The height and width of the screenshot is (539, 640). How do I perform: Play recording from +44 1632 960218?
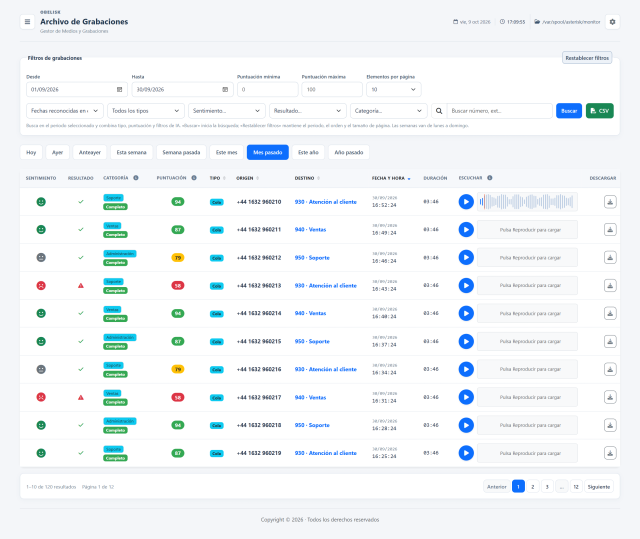coord(466,425)
